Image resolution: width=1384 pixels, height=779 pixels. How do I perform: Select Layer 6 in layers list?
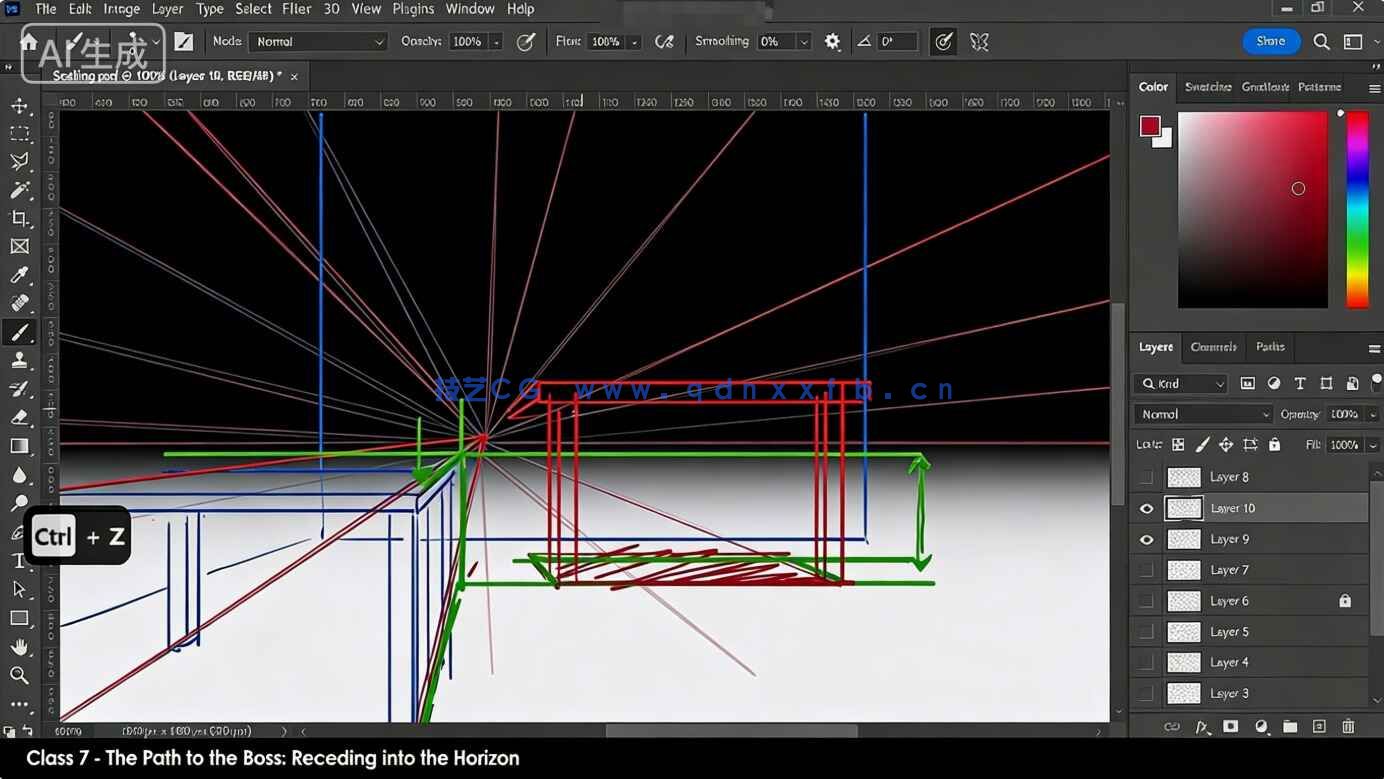click(1229, 601)
